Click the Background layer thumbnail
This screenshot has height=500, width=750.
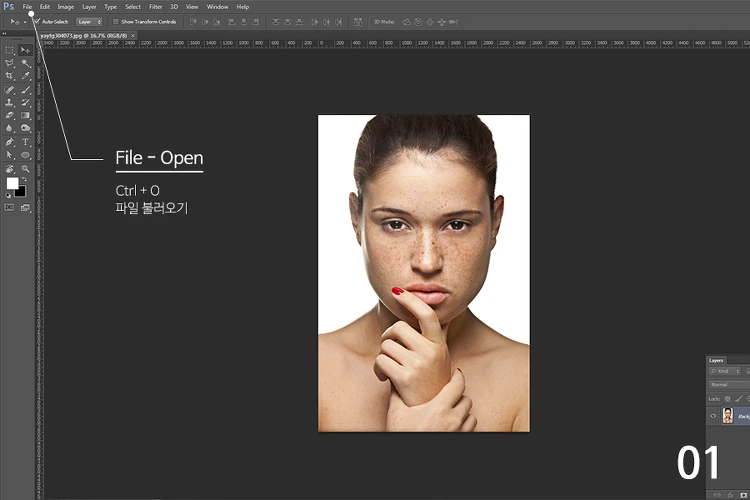(x=727, y=415)
